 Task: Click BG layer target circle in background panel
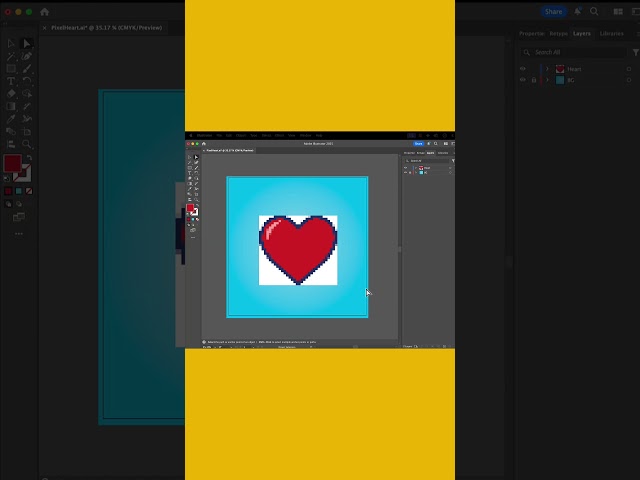coord(629,80)
